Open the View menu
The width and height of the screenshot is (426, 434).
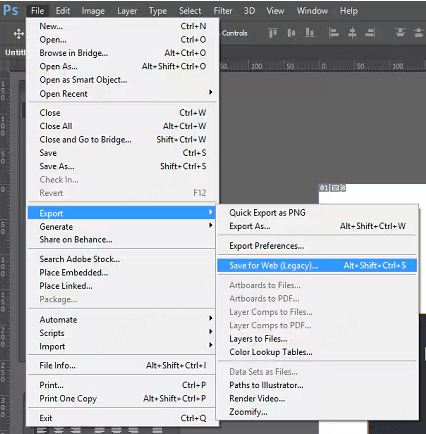(x=275, y=11)
